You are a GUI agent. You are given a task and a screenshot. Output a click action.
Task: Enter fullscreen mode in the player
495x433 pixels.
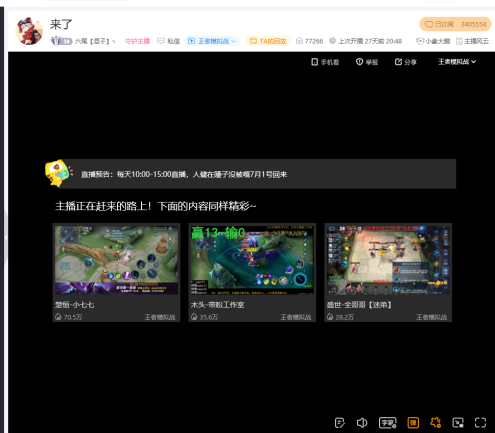tap(480, 423)
